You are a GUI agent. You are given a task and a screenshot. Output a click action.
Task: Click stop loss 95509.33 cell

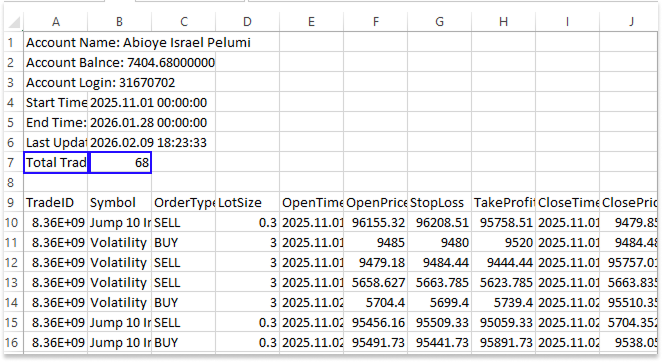pyautogui.click(x=440, y=323)
